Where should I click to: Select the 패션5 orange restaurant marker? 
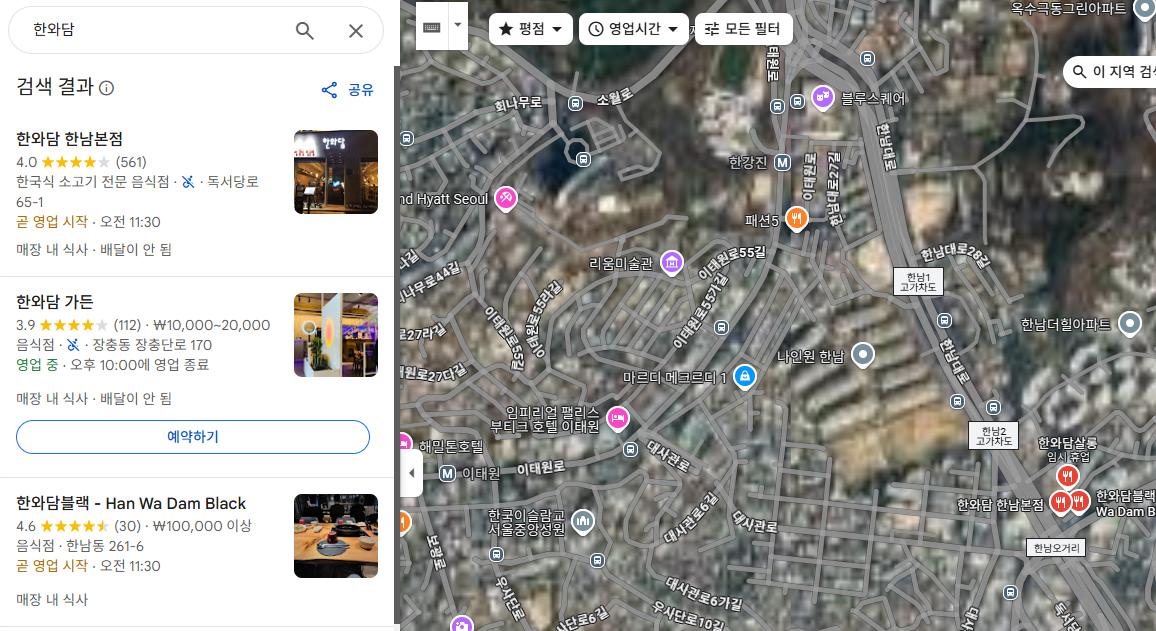click(x=796, y=218)
